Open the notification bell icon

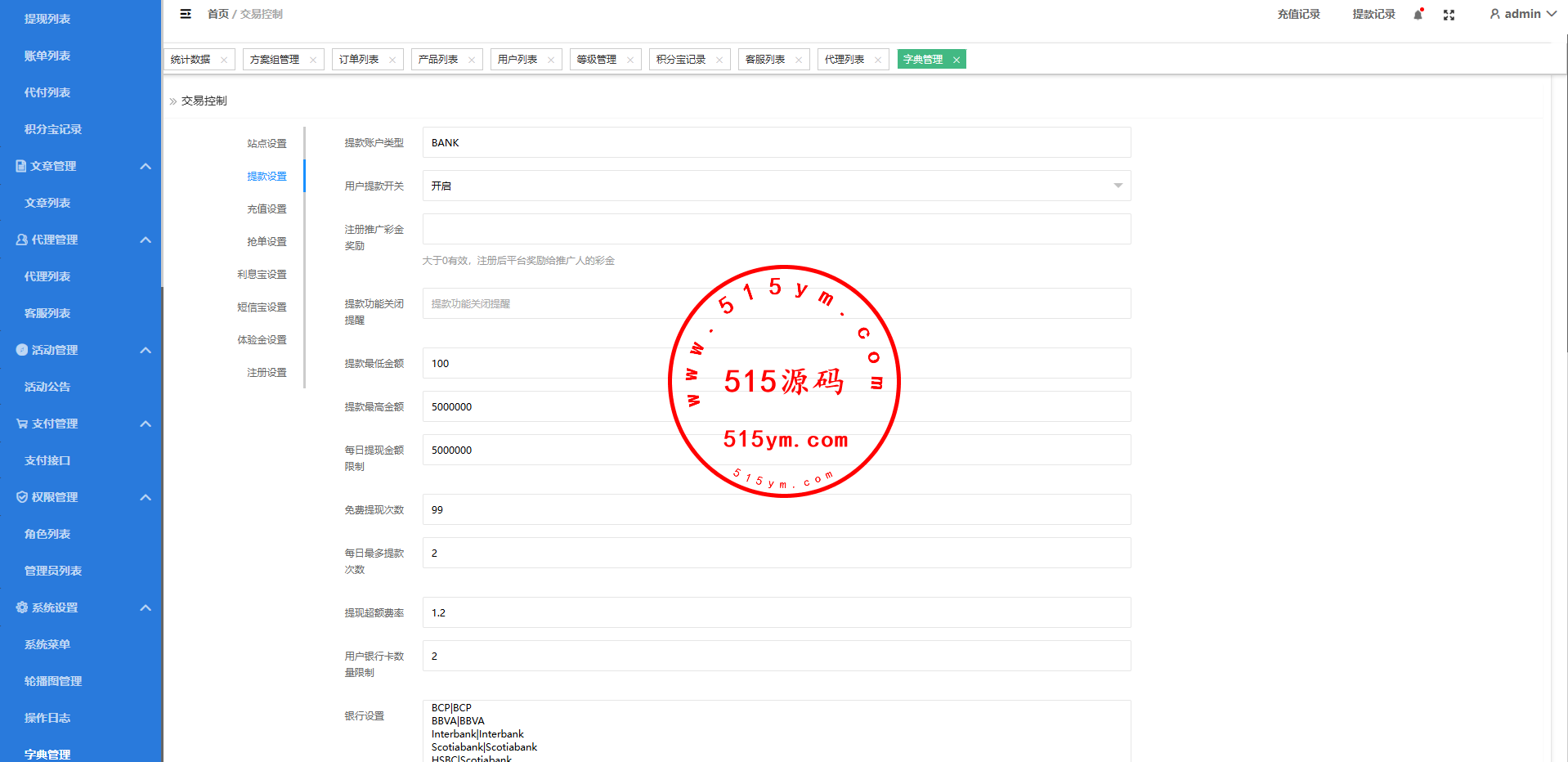coord(1418,15)
